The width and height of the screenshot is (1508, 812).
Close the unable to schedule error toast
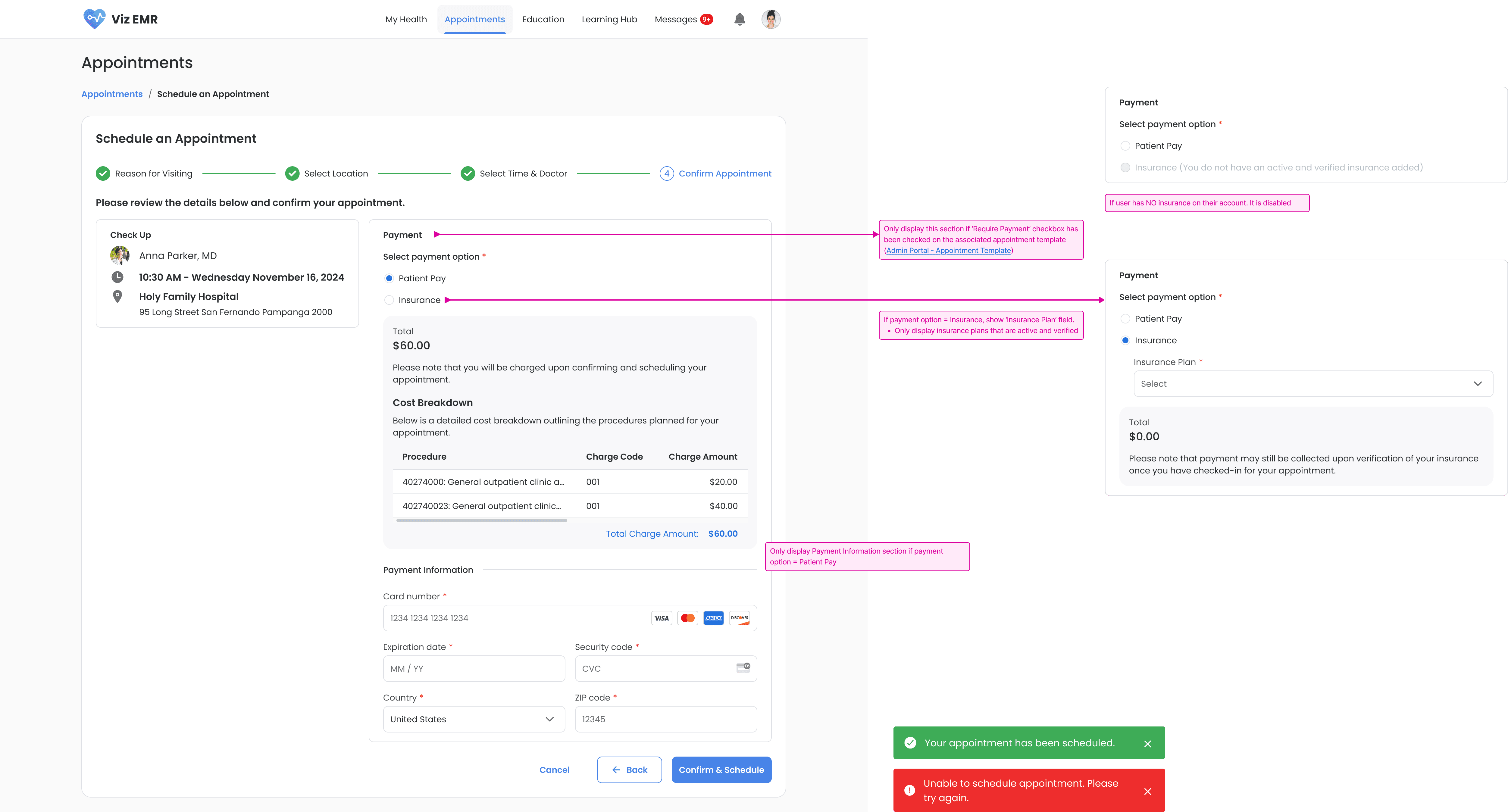coord(1147,791)
